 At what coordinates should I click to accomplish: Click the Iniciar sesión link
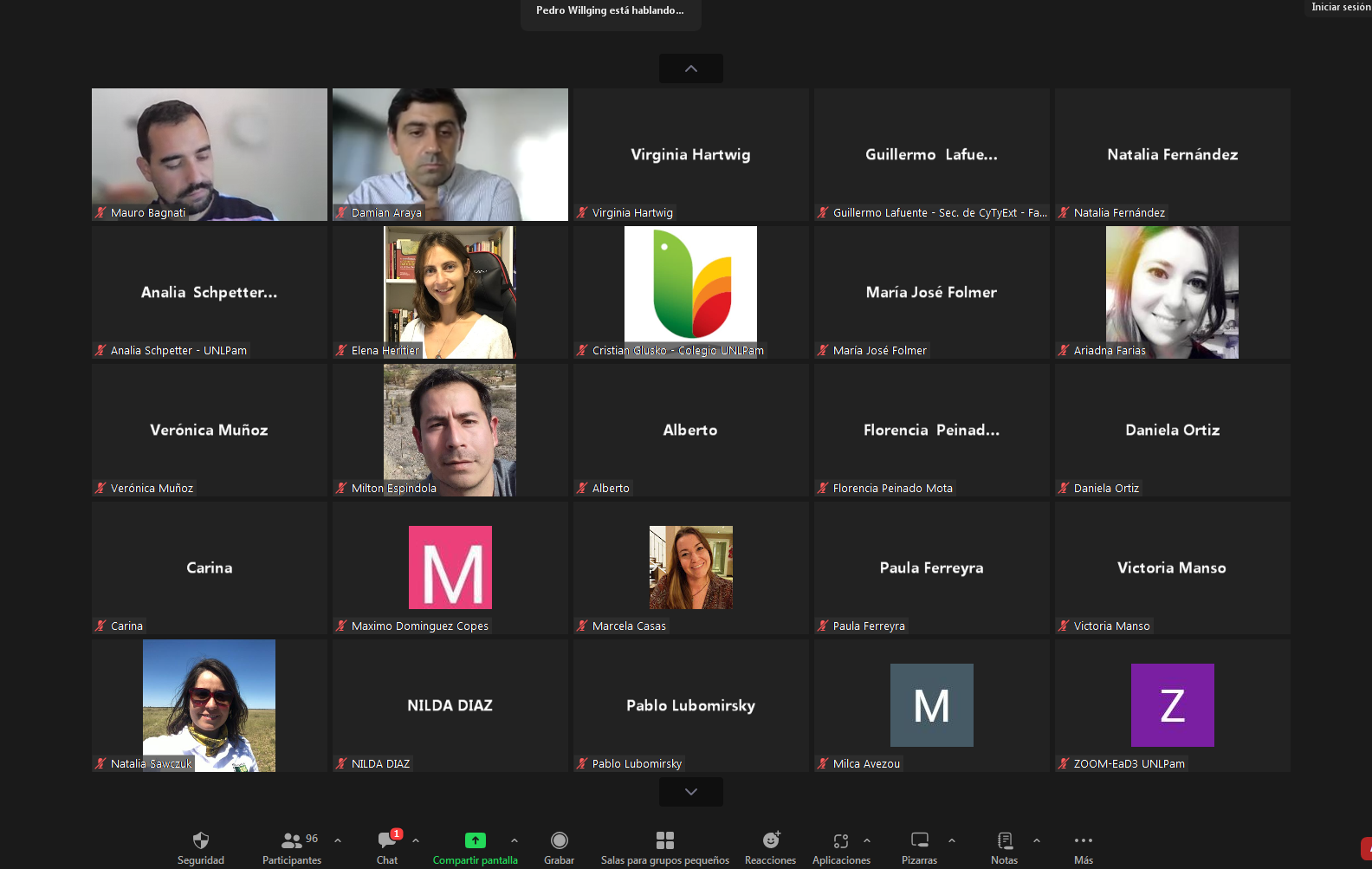[1340, 7]
